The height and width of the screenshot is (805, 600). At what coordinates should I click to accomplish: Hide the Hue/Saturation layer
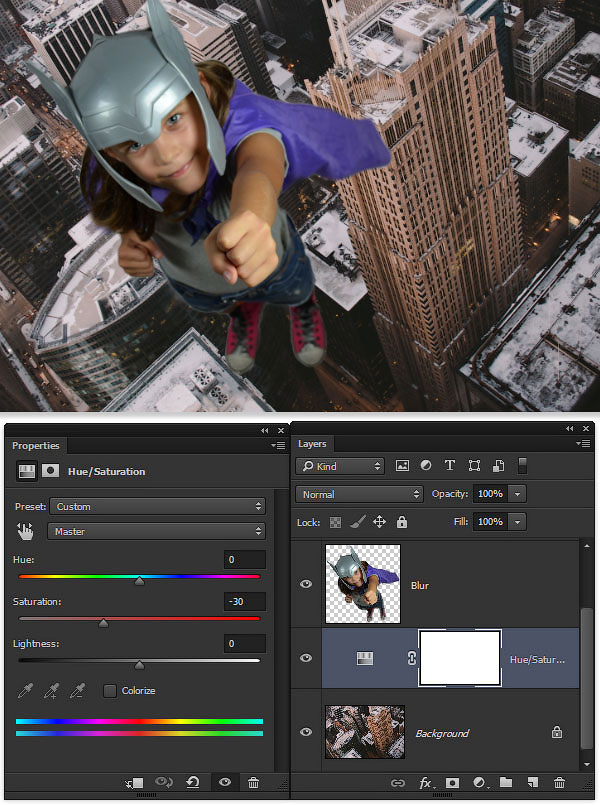click(306, 658)
